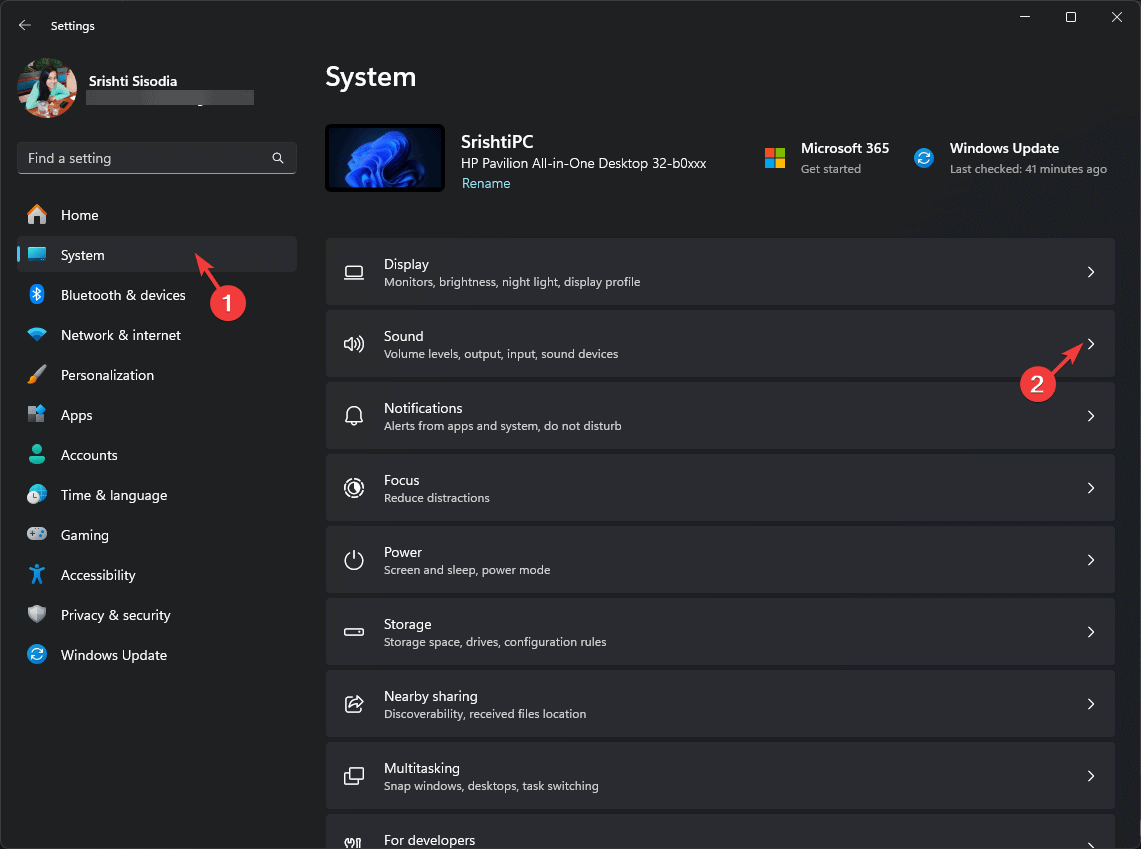Click the Bluetooth icon in the sidebar

[37, 295]
